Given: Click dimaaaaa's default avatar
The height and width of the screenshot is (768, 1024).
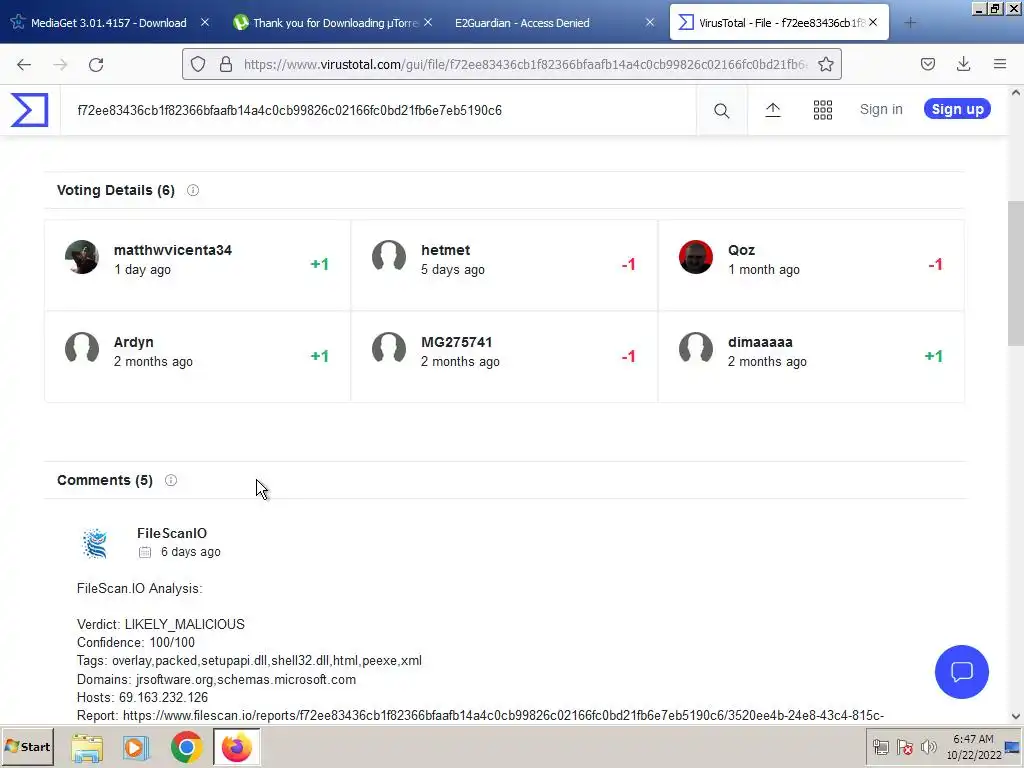Looking at the screenshot, I should (x=696, y=349).
